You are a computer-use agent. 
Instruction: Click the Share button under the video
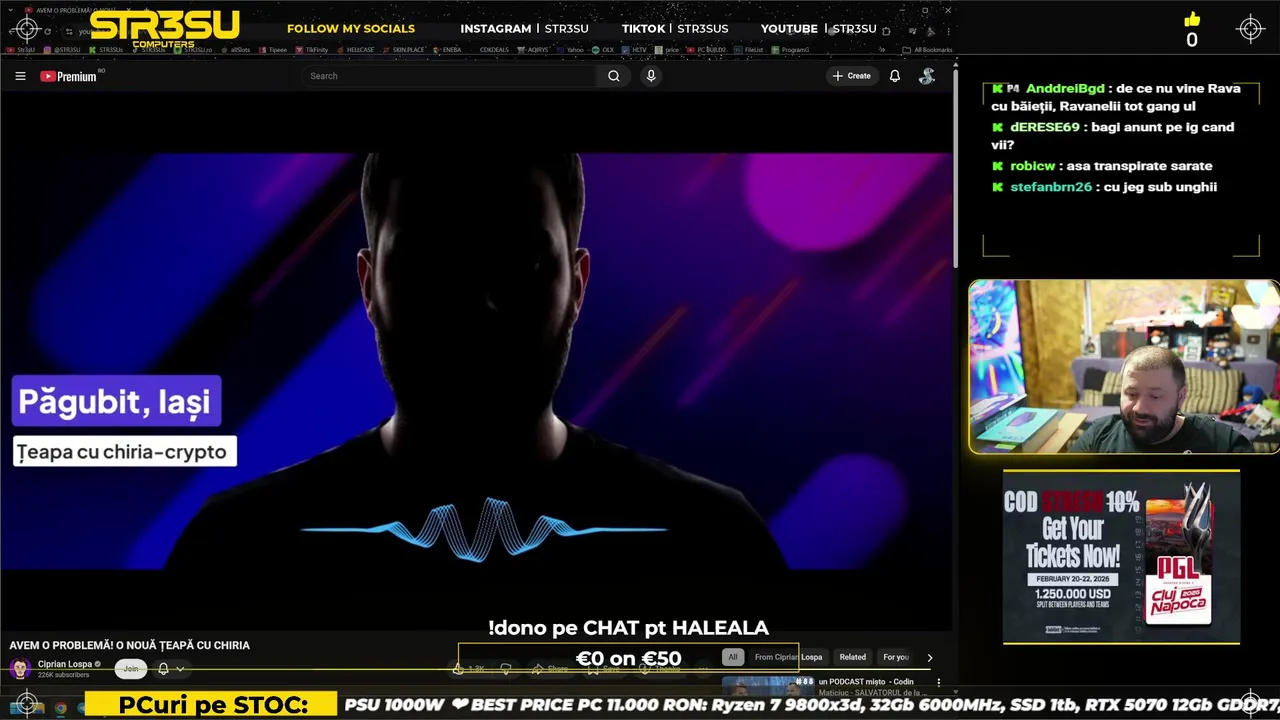[x=551, y=669]
